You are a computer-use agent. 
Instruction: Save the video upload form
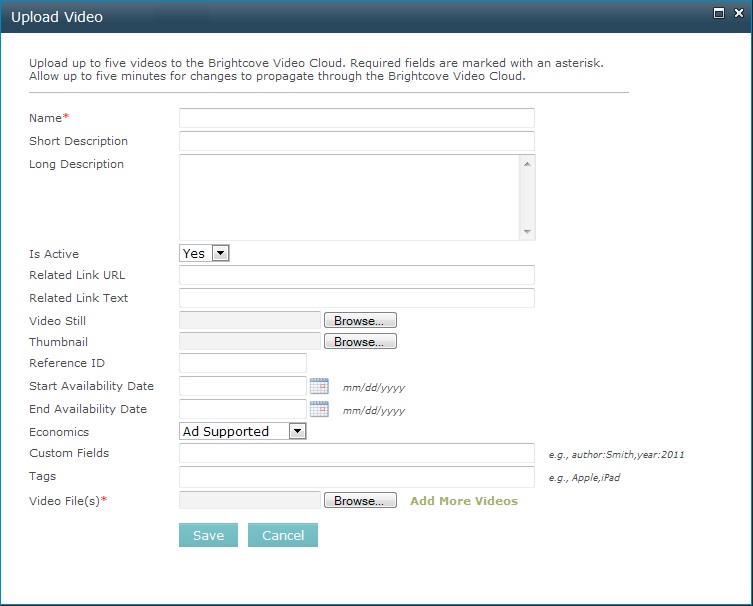(208, 535)
